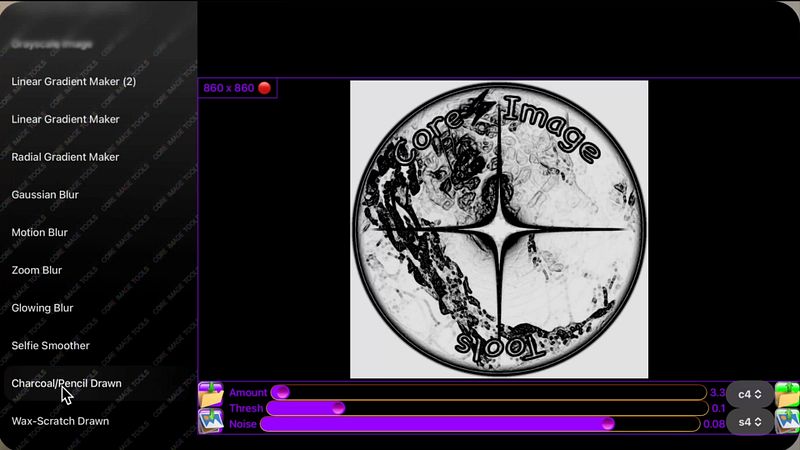
Task: Click the green photo export icon
Action: pos(787,421)
